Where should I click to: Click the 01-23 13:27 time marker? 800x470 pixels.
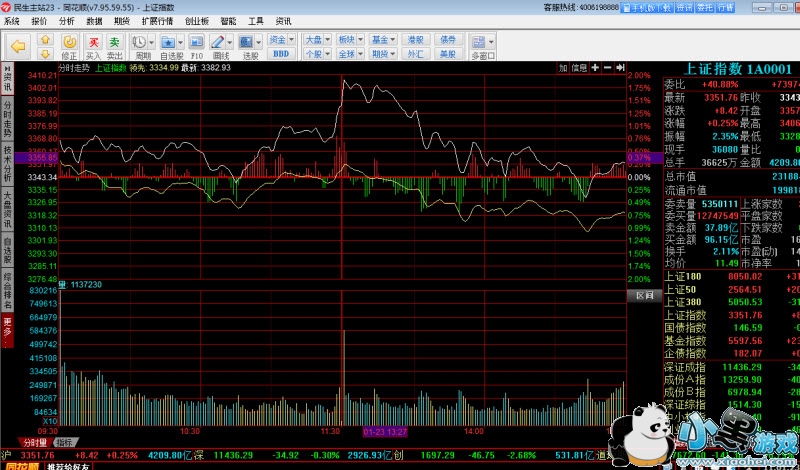(384, 431)
